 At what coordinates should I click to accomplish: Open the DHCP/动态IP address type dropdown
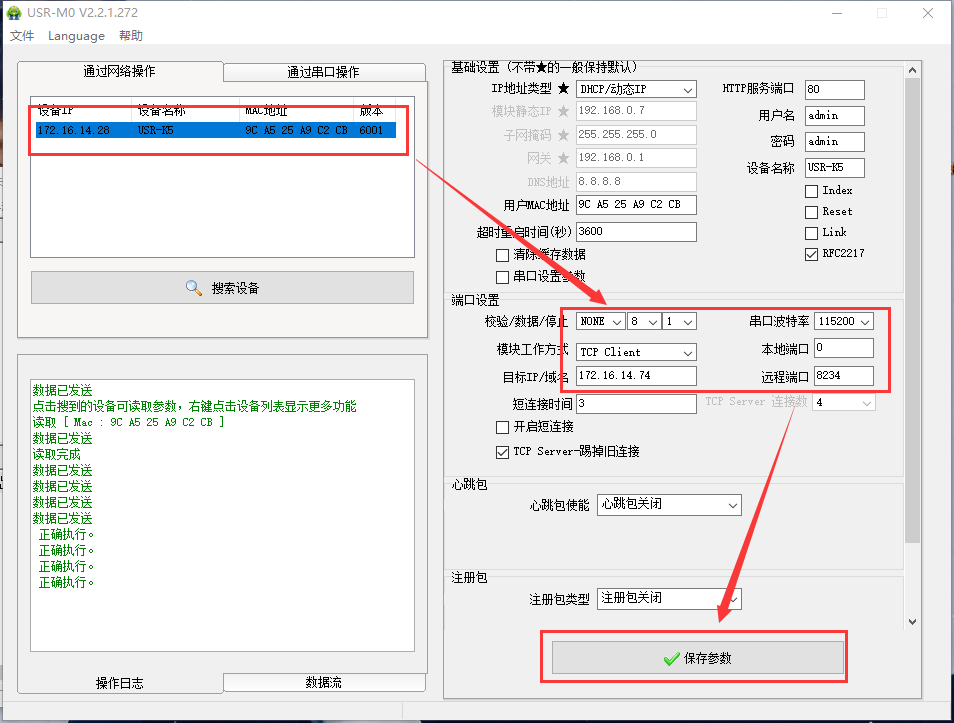click(x=636, y=90)
